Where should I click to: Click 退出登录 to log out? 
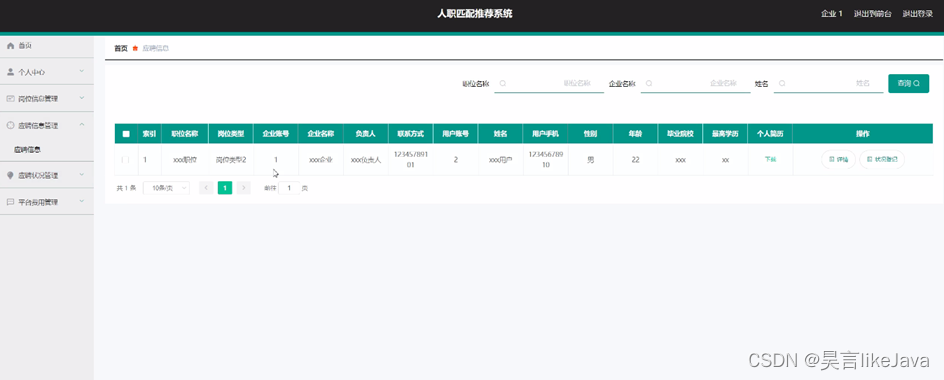[x=918, y=14]
